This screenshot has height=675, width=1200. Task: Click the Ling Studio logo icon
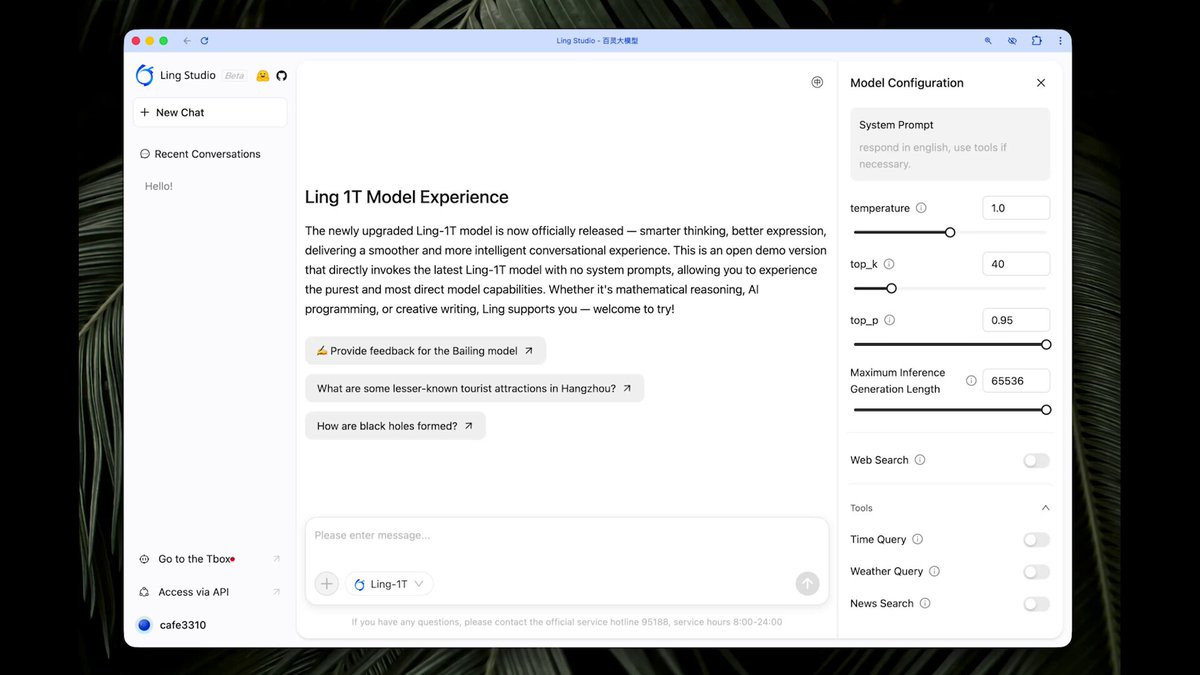point(145,75)
